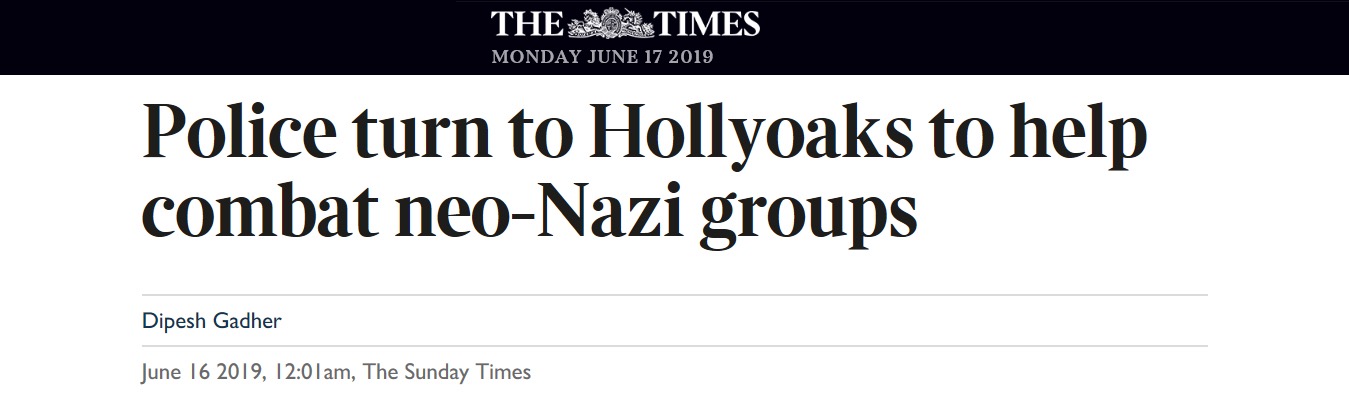Click the June 16 2019 publication date
Image resolution: width=1349 pixels, height=406 pixels.
[203, 372]
